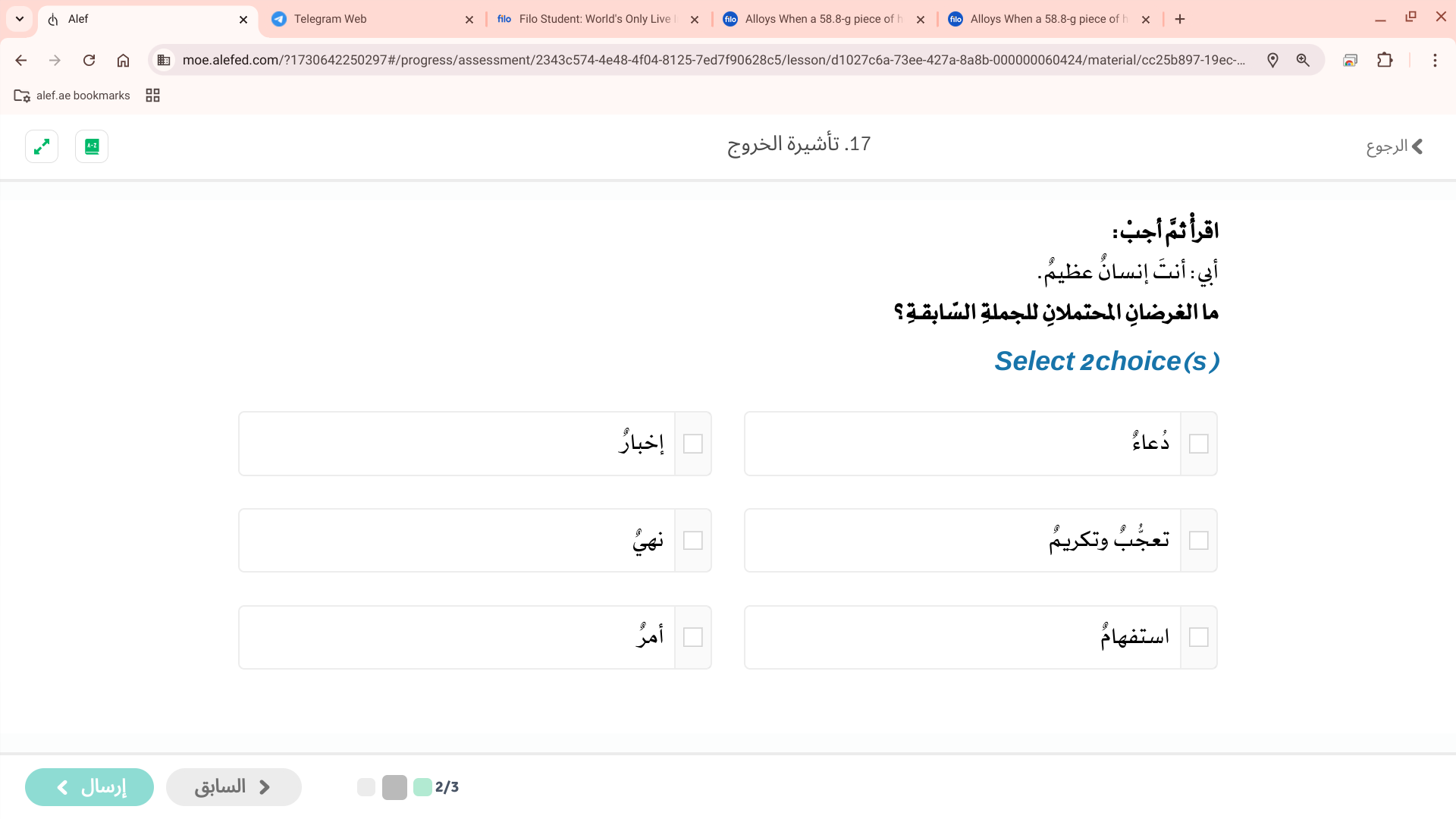Open the tab search dropdown arrow
The height and width of the screenshot is (819, 1456).
pos(20,19)
